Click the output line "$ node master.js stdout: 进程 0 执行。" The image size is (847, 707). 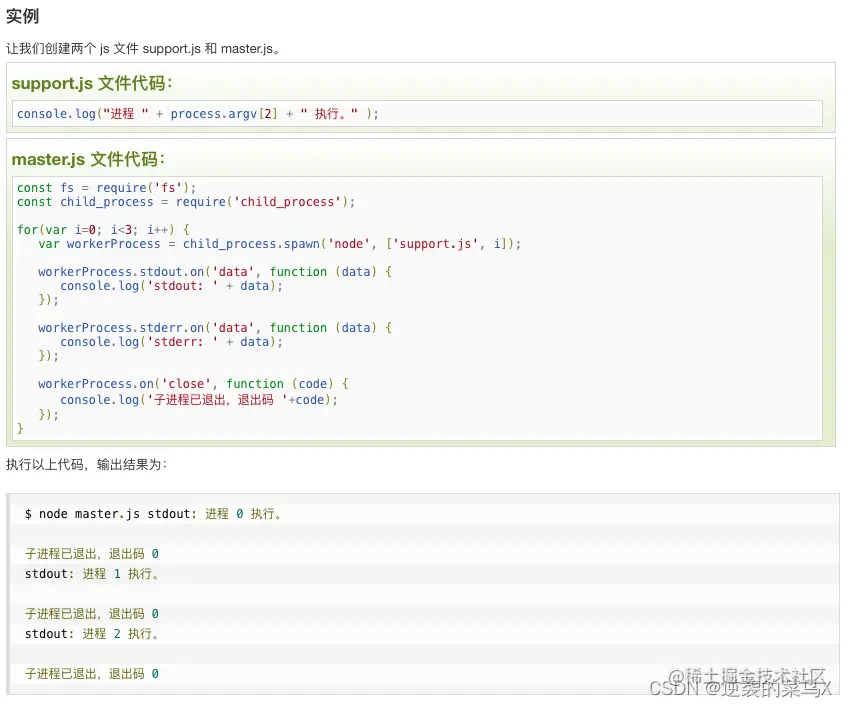click(153, 514)
